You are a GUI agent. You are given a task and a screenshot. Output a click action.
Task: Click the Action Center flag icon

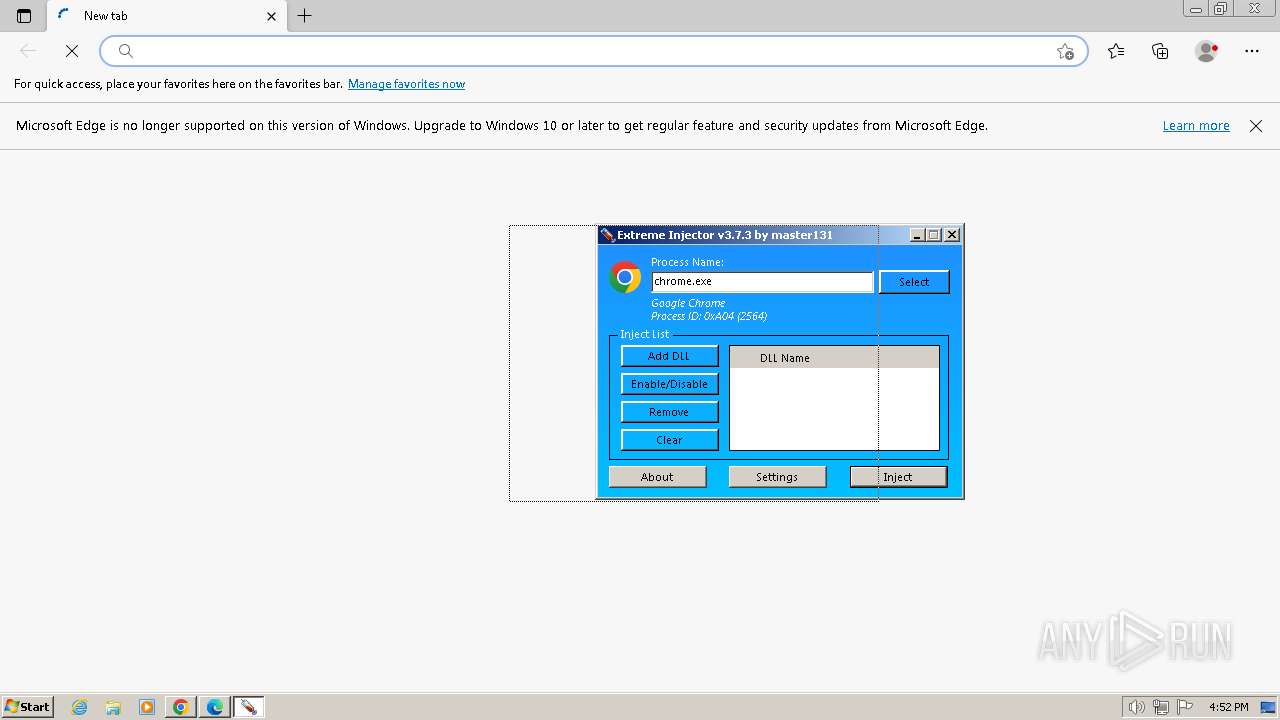click(x=1185, y=707)
